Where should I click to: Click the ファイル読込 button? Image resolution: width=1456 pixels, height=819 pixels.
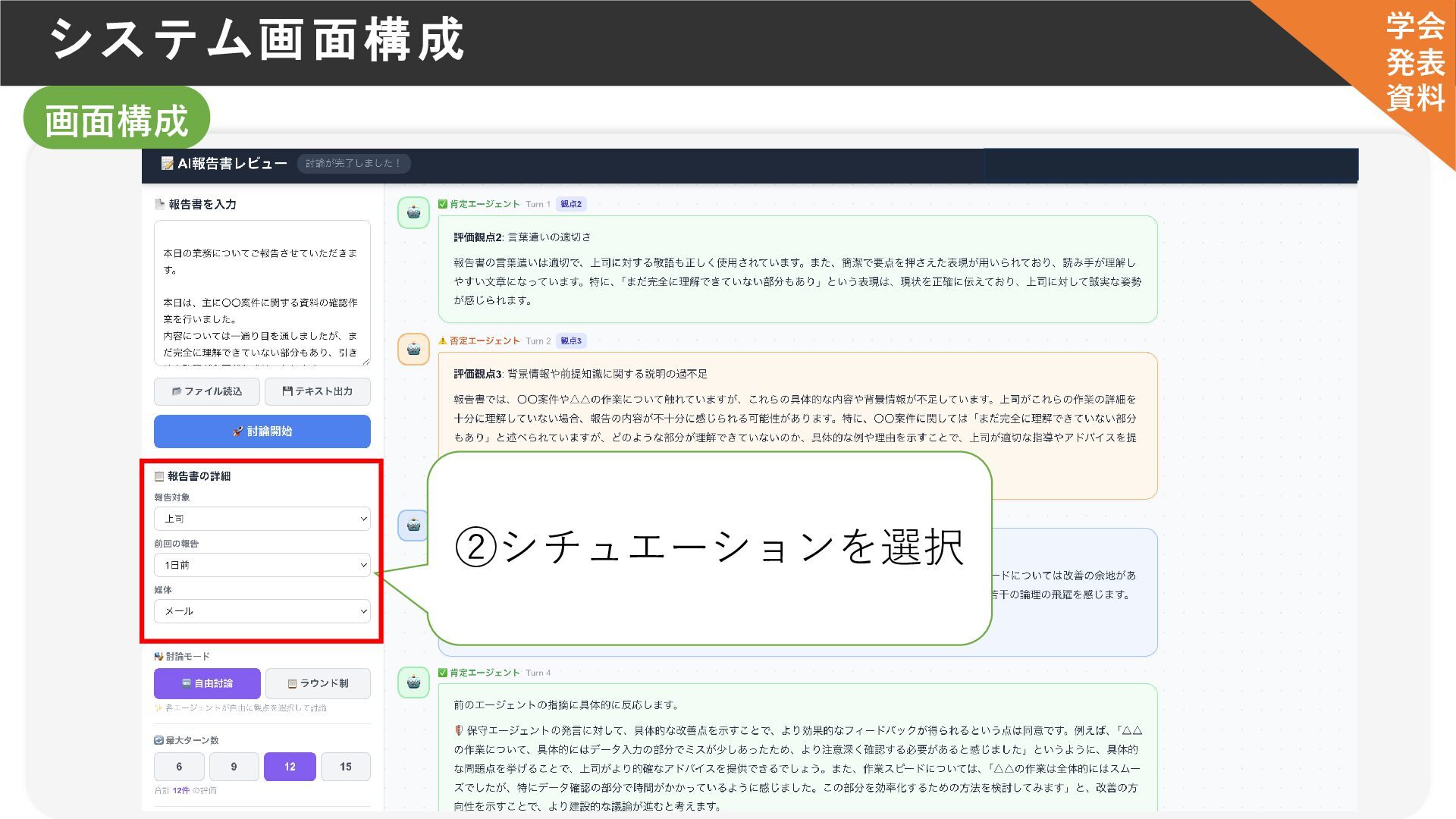(x=207, y=391)
